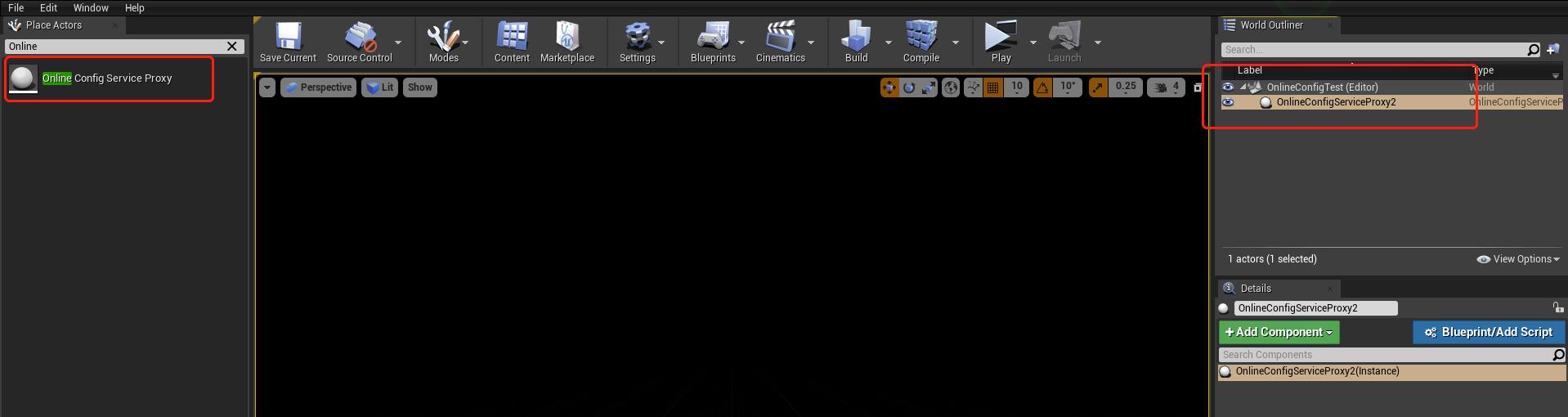Image resolution: width=1568 pixels, height=417 pixels.
Task: Toggle world coordinate system globe icon
Action: tap(951, 87)
